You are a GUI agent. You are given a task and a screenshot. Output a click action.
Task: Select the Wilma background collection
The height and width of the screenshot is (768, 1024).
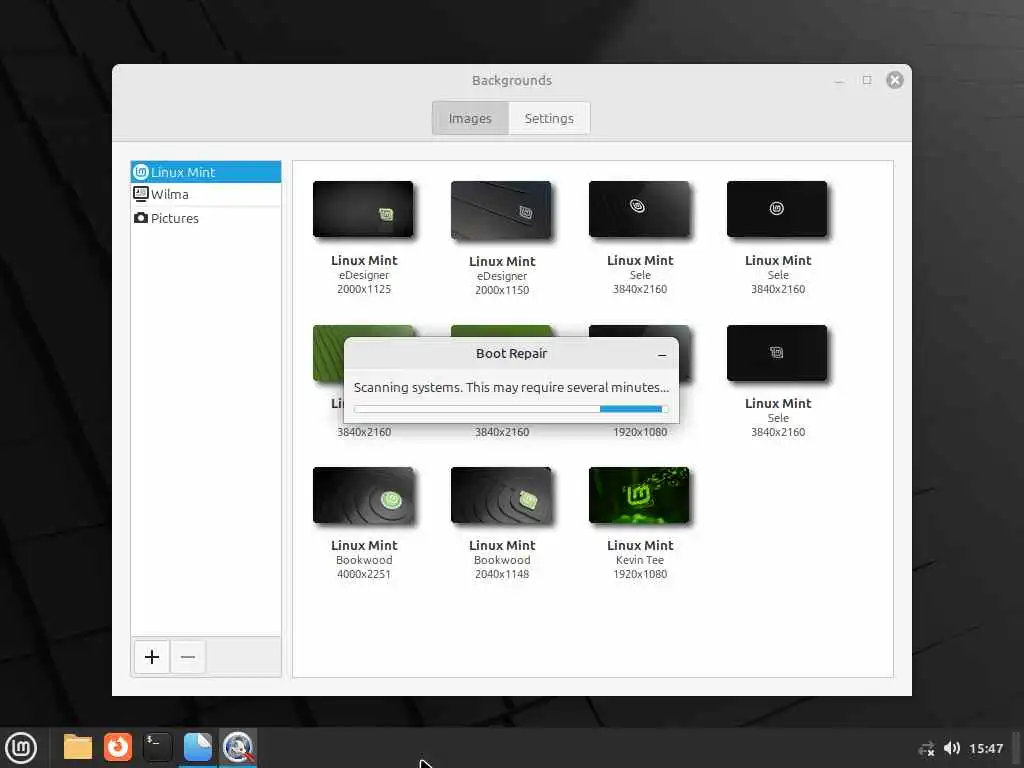click(x=206, y=195)
